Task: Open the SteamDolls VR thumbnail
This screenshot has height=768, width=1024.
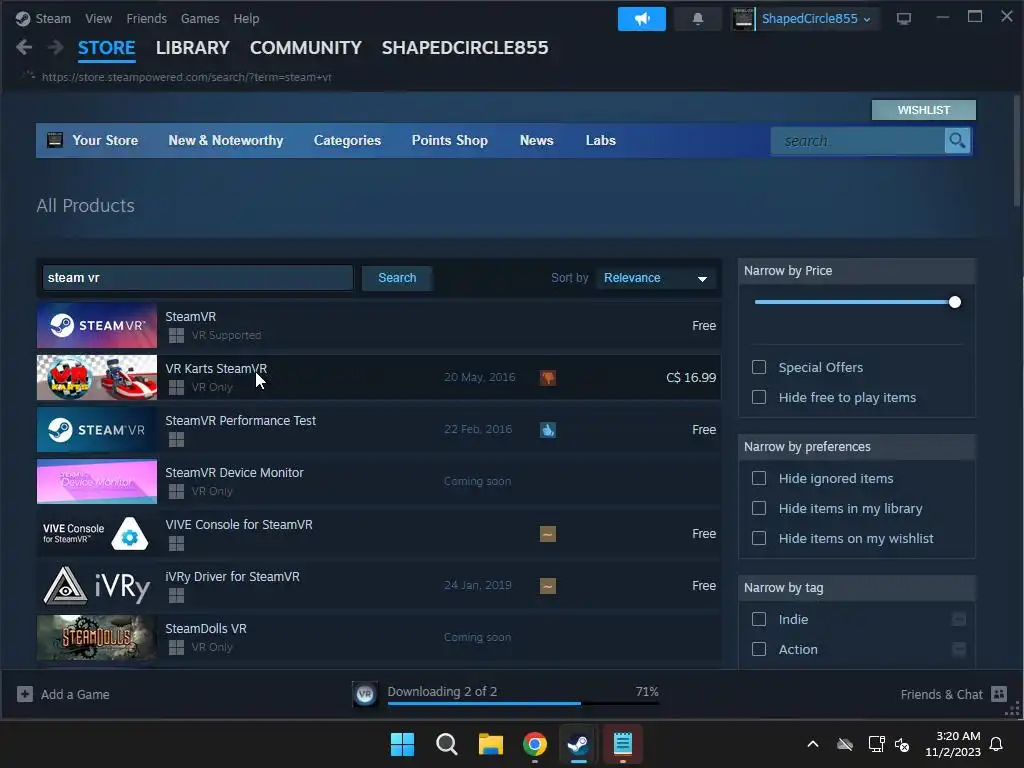Action: tap(97, 637)
